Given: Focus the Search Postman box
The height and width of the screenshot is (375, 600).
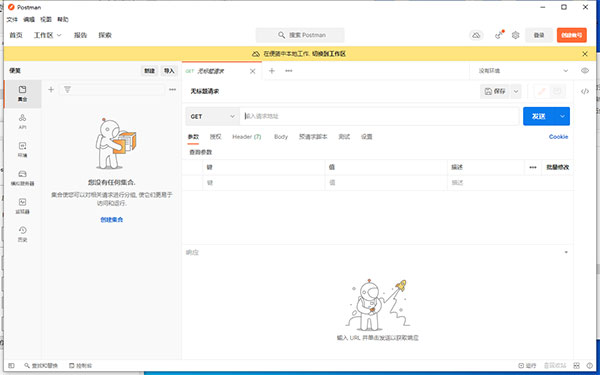Looking at the screenshot, I should [300, 35].
